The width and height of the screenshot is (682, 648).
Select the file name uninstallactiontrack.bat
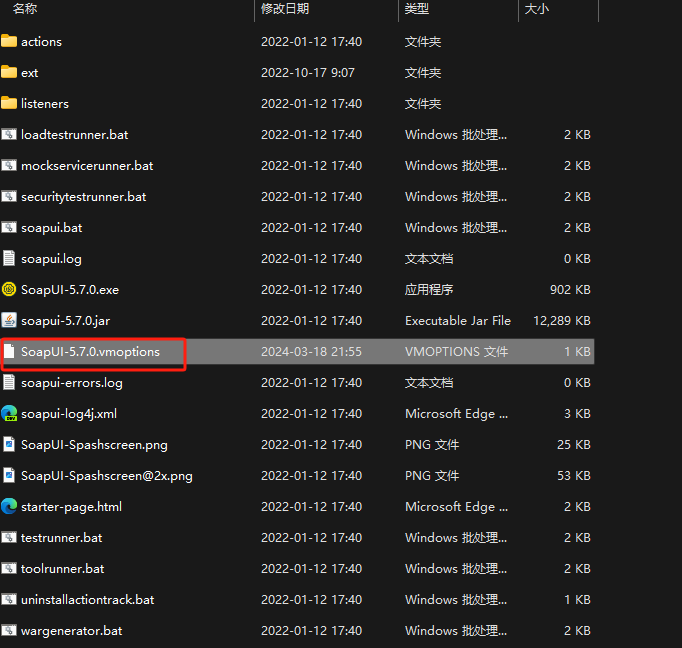(87, 600)
